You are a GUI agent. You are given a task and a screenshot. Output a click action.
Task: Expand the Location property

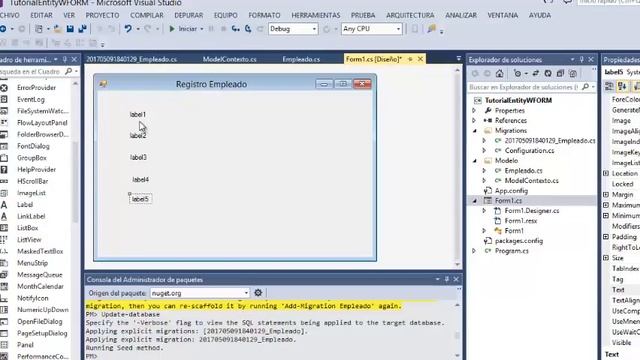606,173
